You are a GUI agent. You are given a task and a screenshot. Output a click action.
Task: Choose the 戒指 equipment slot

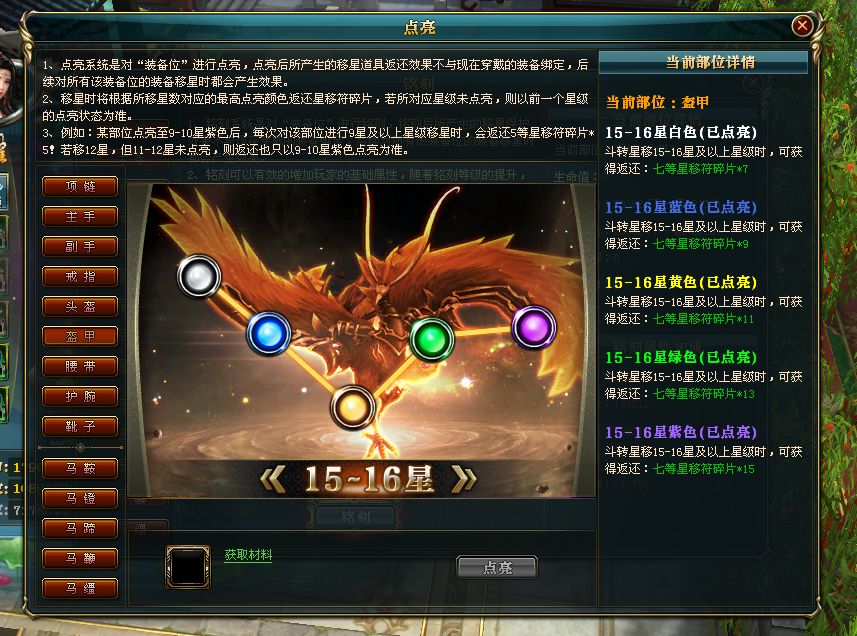pos(80,276)
